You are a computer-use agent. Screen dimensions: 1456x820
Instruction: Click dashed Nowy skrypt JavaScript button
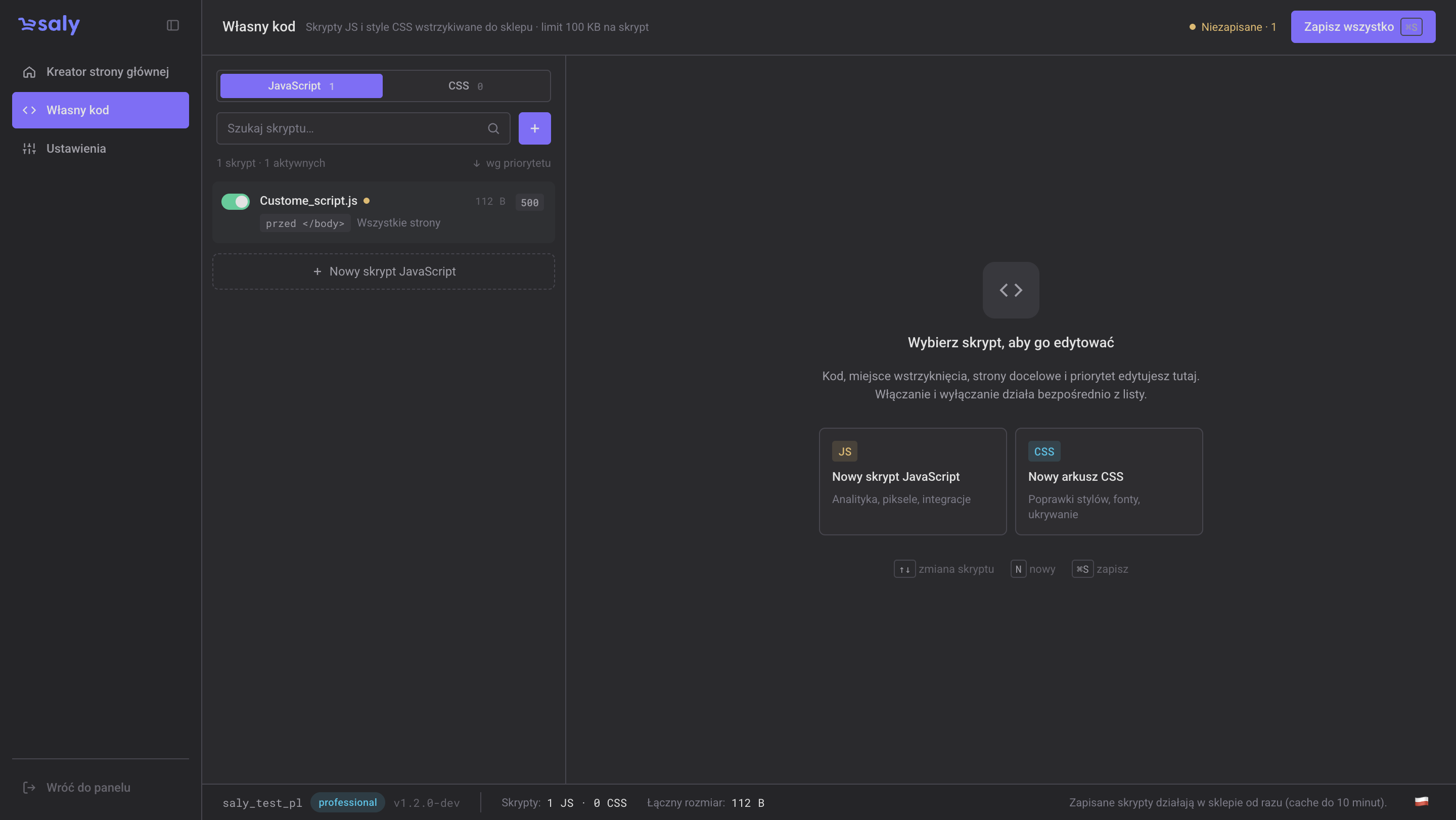384,272
